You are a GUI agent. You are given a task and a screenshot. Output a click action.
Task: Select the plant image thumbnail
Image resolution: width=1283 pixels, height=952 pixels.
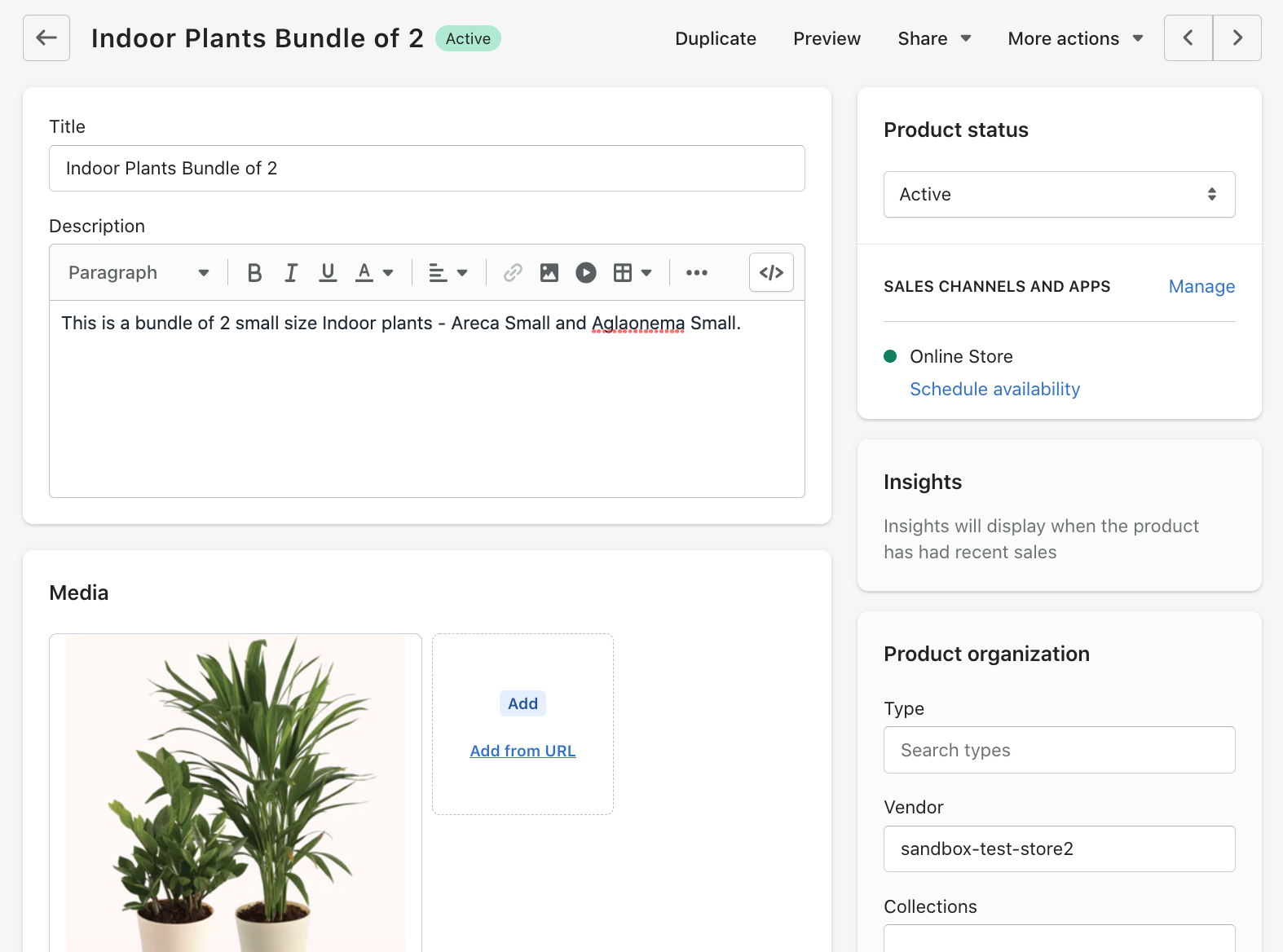[236, 793]
